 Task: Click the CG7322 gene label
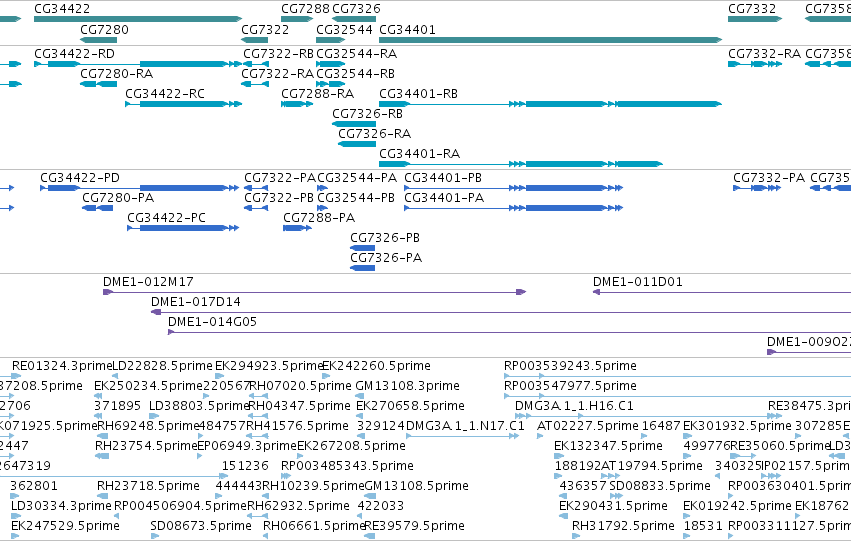265,29
